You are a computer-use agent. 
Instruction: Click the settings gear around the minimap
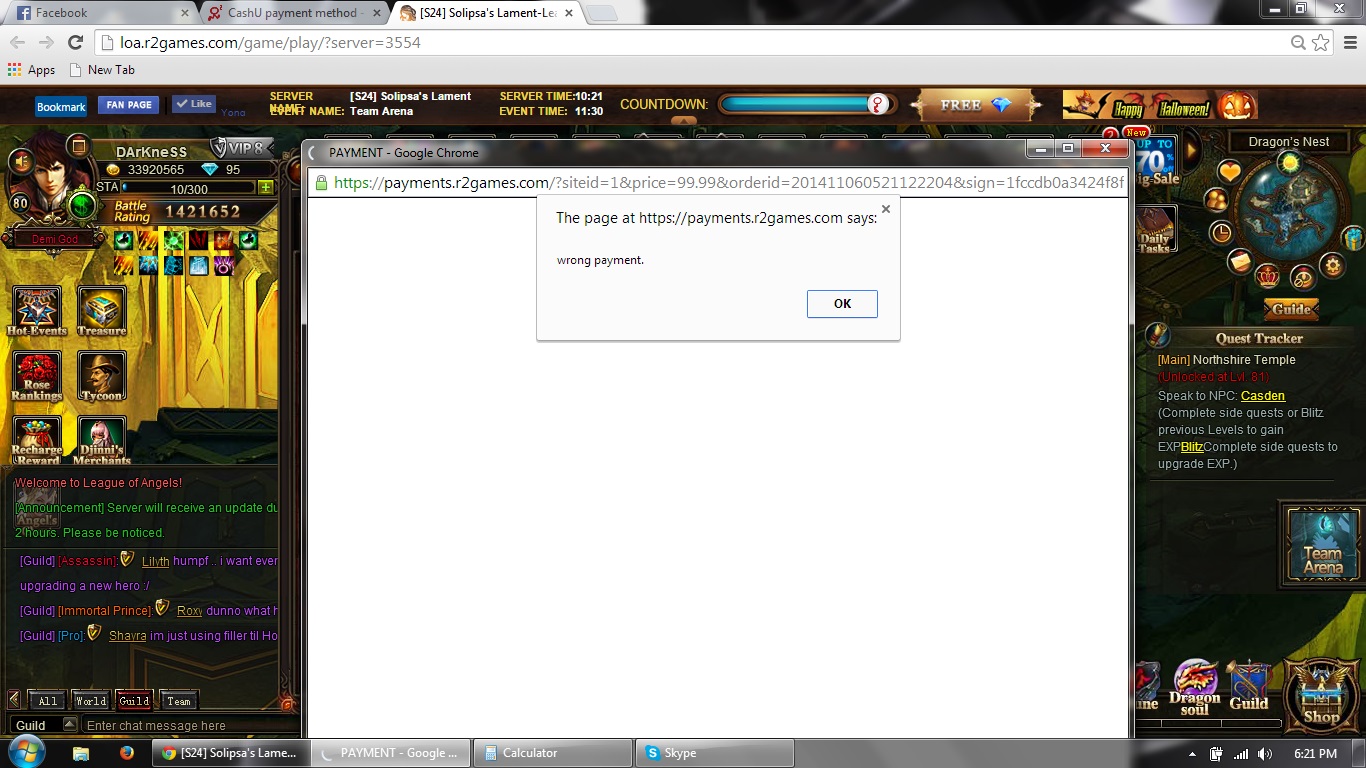coord(1332,266)
